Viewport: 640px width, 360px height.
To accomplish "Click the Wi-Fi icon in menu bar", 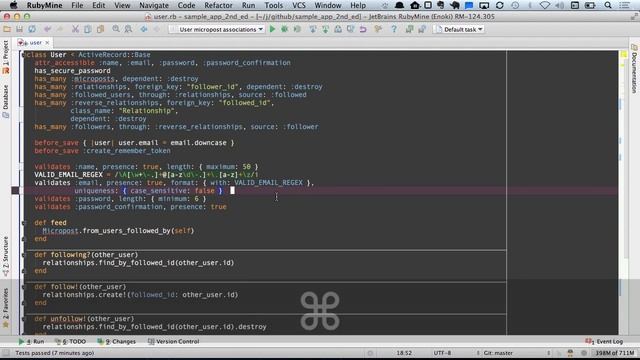I will 545,5.
